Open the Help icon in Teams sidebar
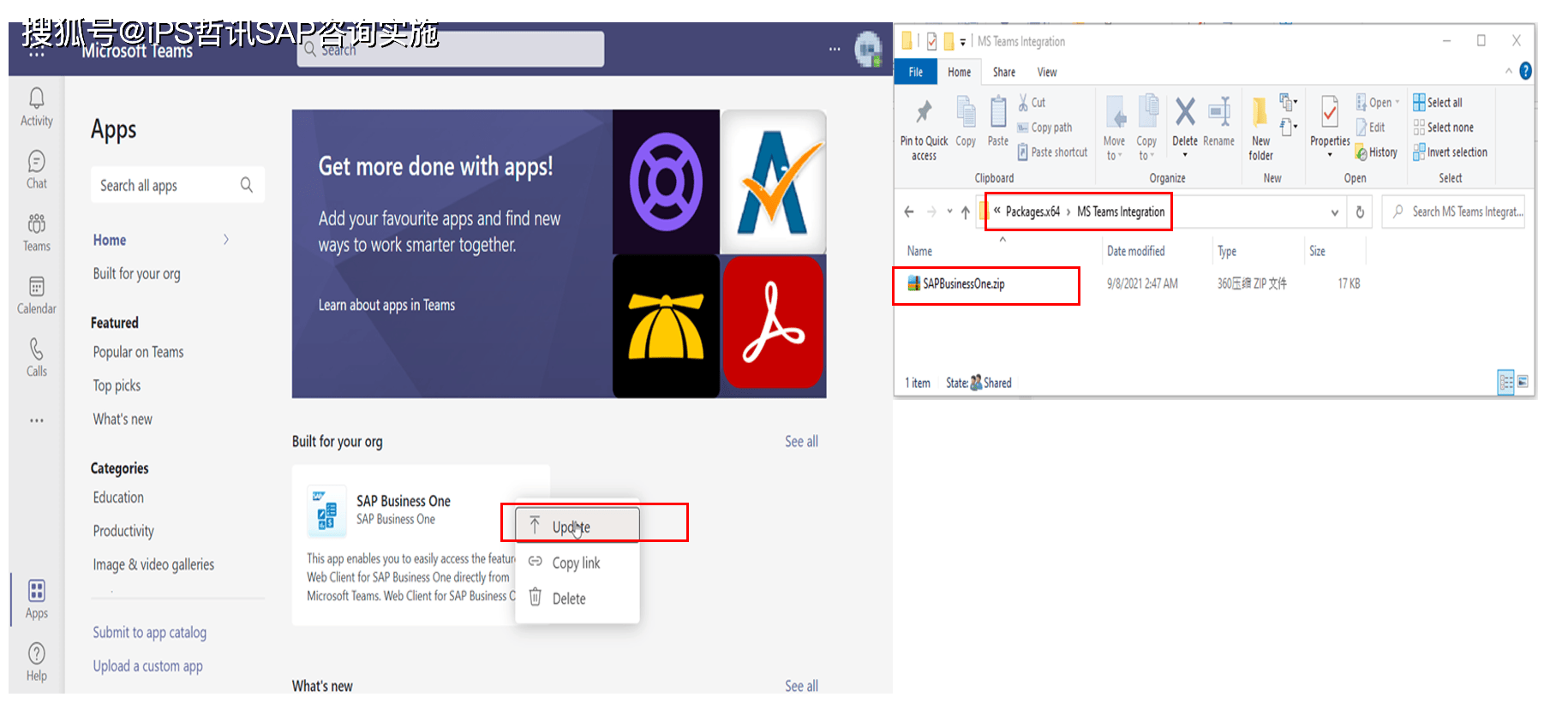The height and width of the screenshot is (715, 1568). coord(37,653)
